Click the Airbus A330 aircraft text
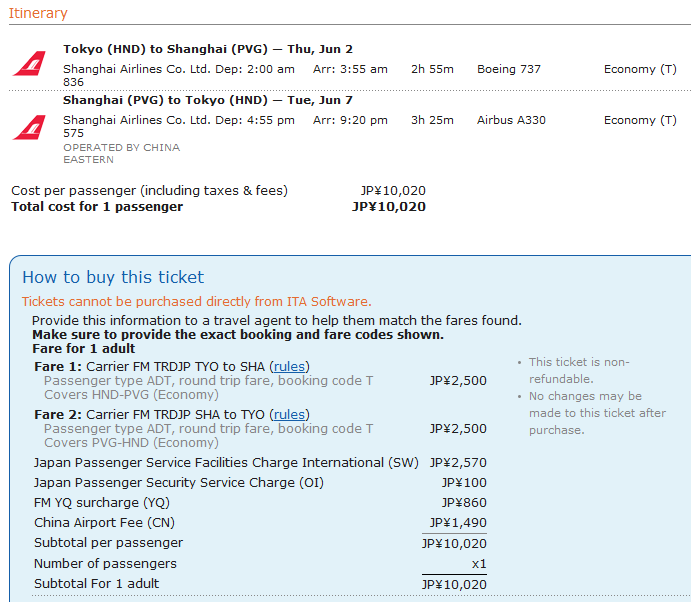 [x=511, y=120]
